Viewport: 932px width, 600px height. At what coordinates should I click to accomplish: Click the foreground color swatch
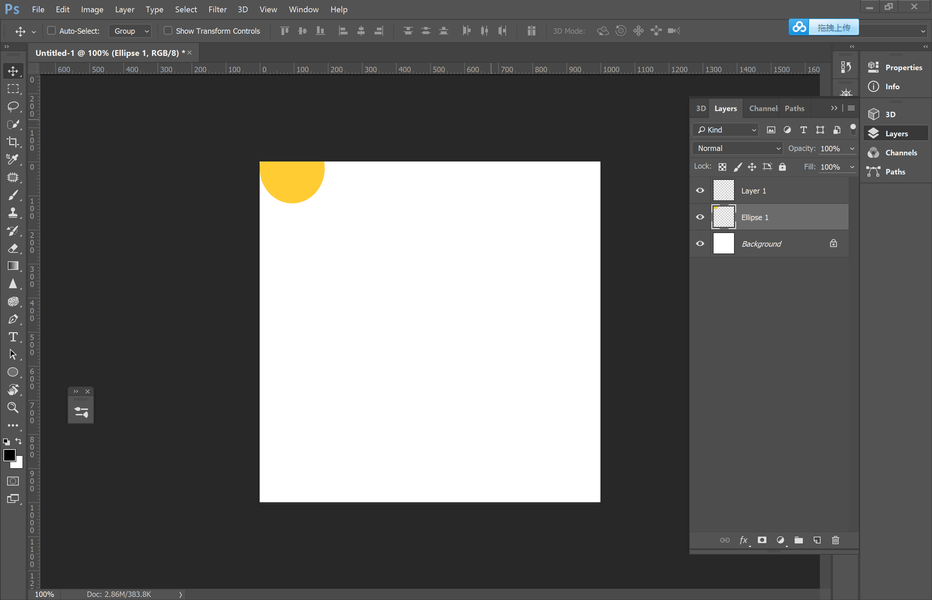(x=9, y=455)
